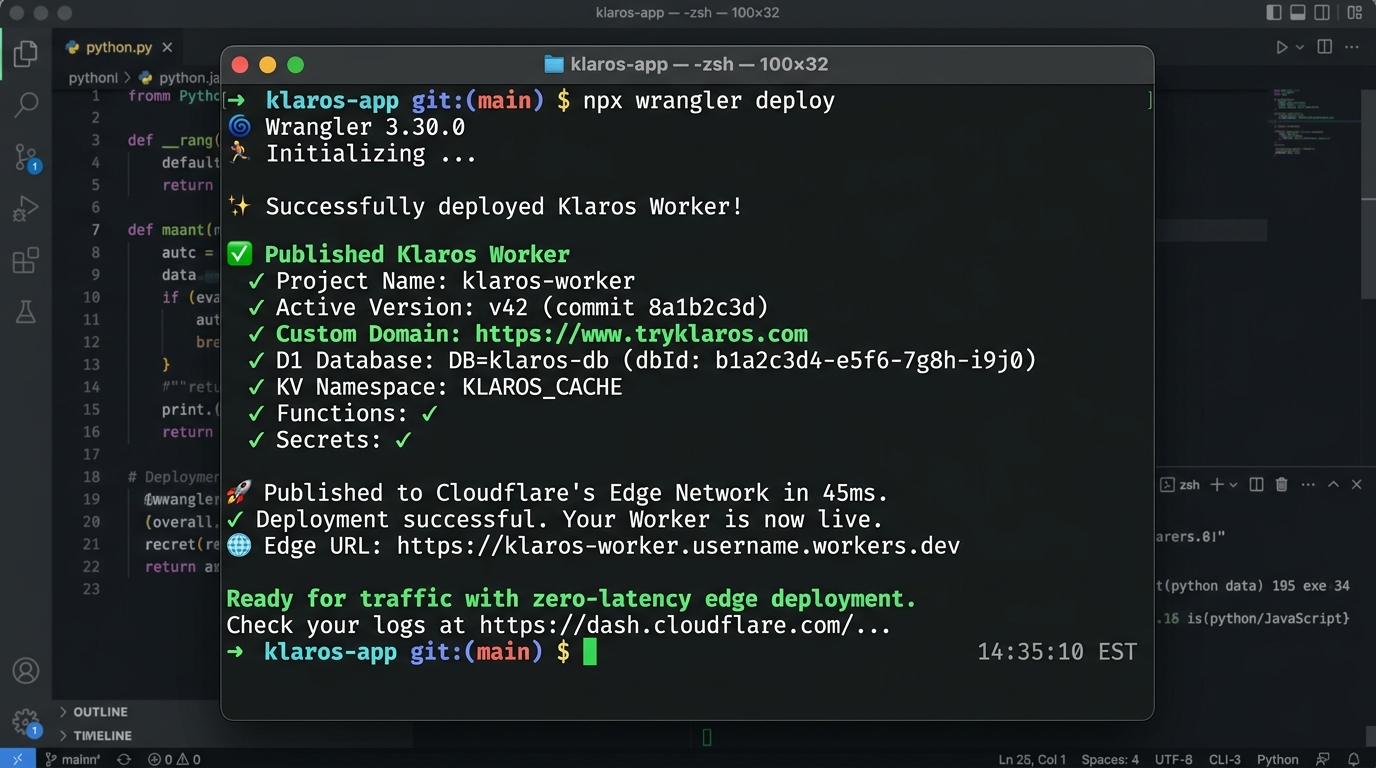Toggle the bottom panel visibility
The image size is (1376, 768).
pos(1298,13)
